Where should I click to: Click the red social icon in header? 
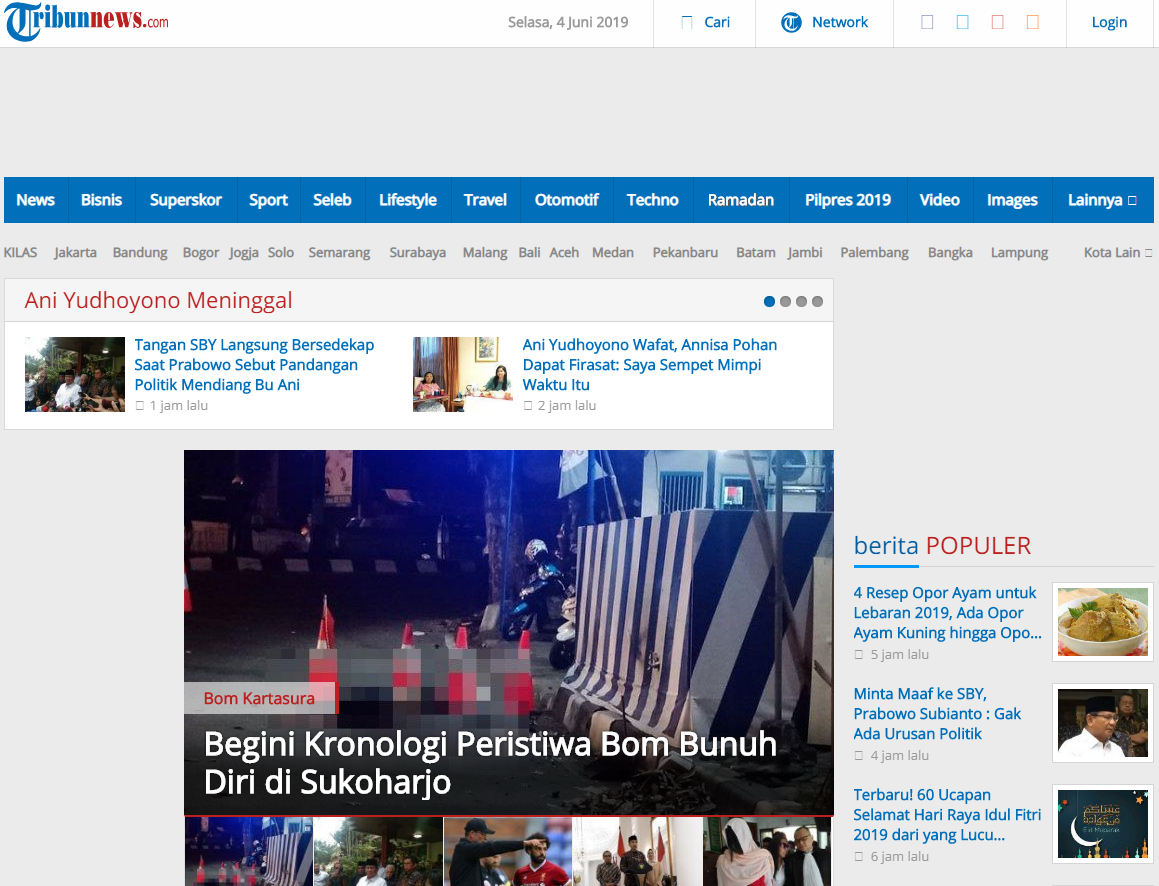tap(997, 22)
